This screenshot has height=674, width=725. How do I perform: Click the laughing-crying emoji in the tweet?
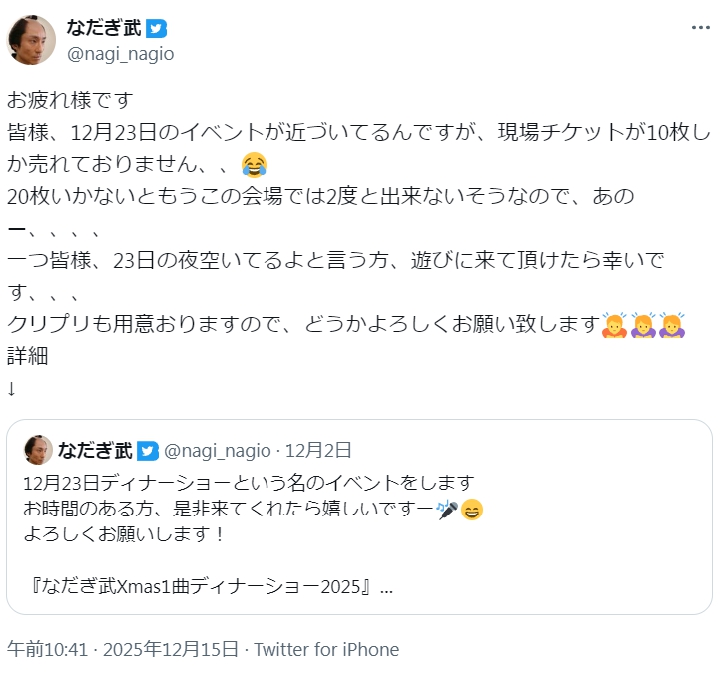255,163
